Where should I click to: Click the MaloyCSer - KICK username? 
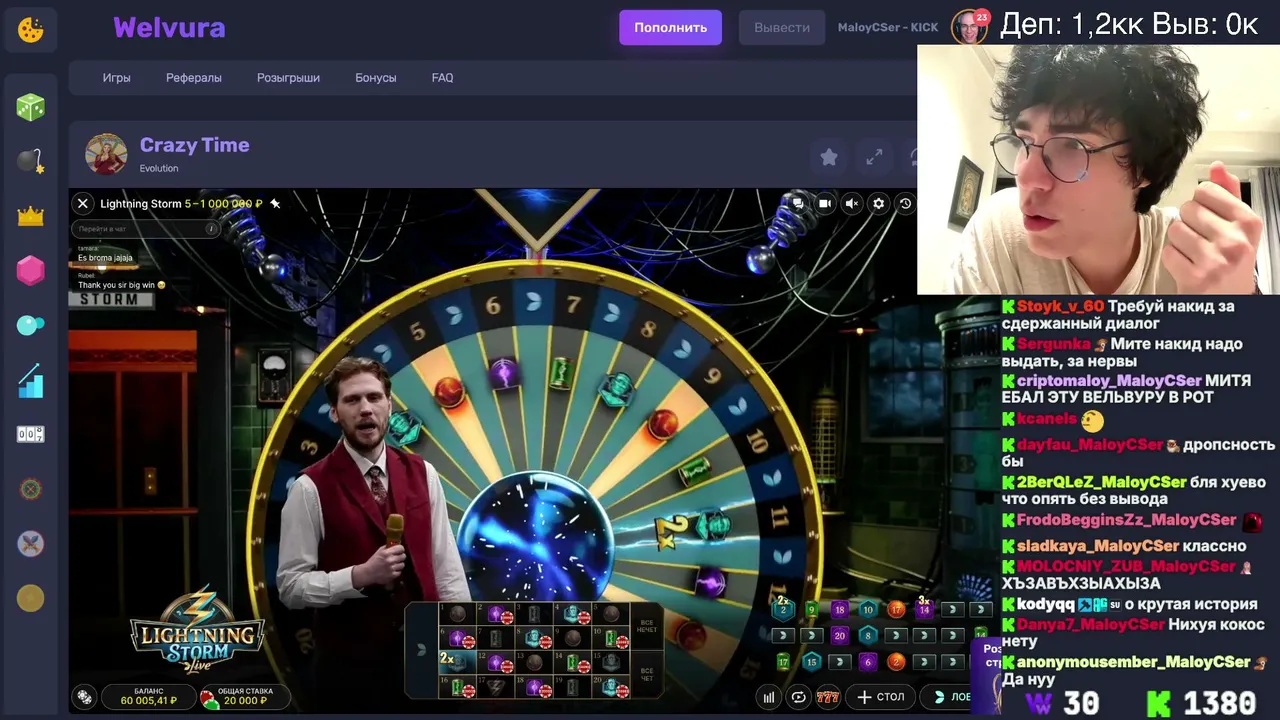click(x=888, y=28)
